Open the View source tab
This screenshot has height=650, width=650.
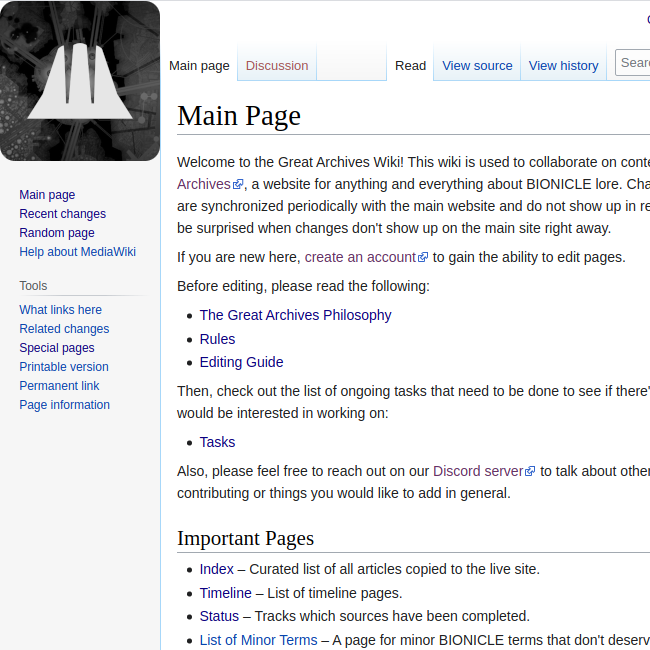coord(477,65)
